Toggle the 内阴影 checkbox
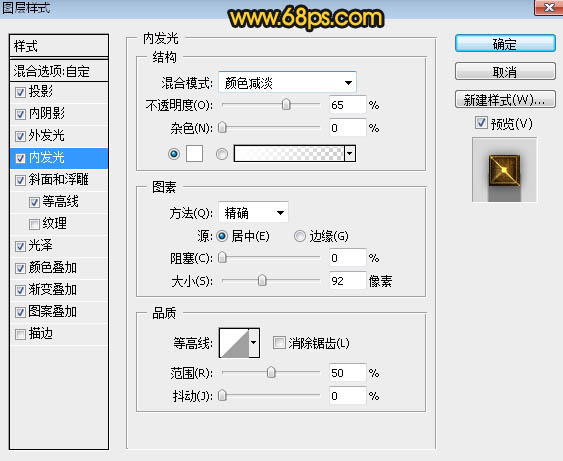Image resolution: width=563 pixels, height=461 pixels. [x=20, y=115]
